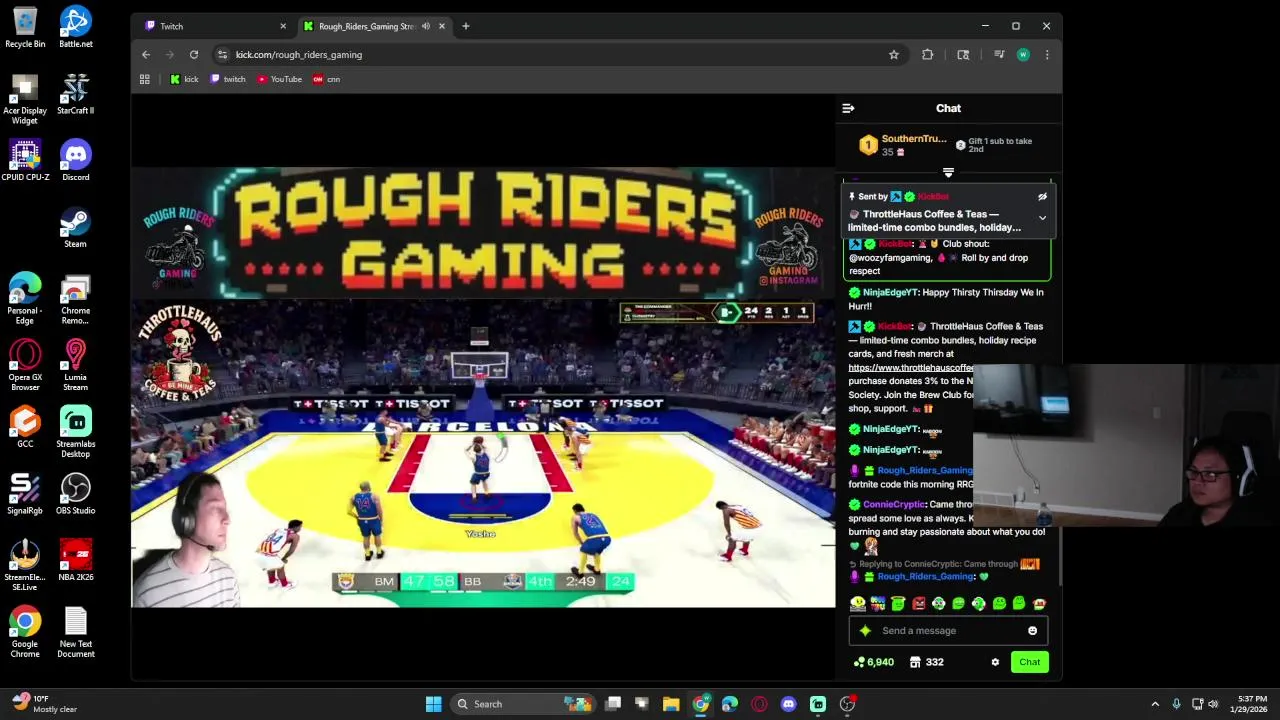Click into the Send a message field

coord(948,631)
